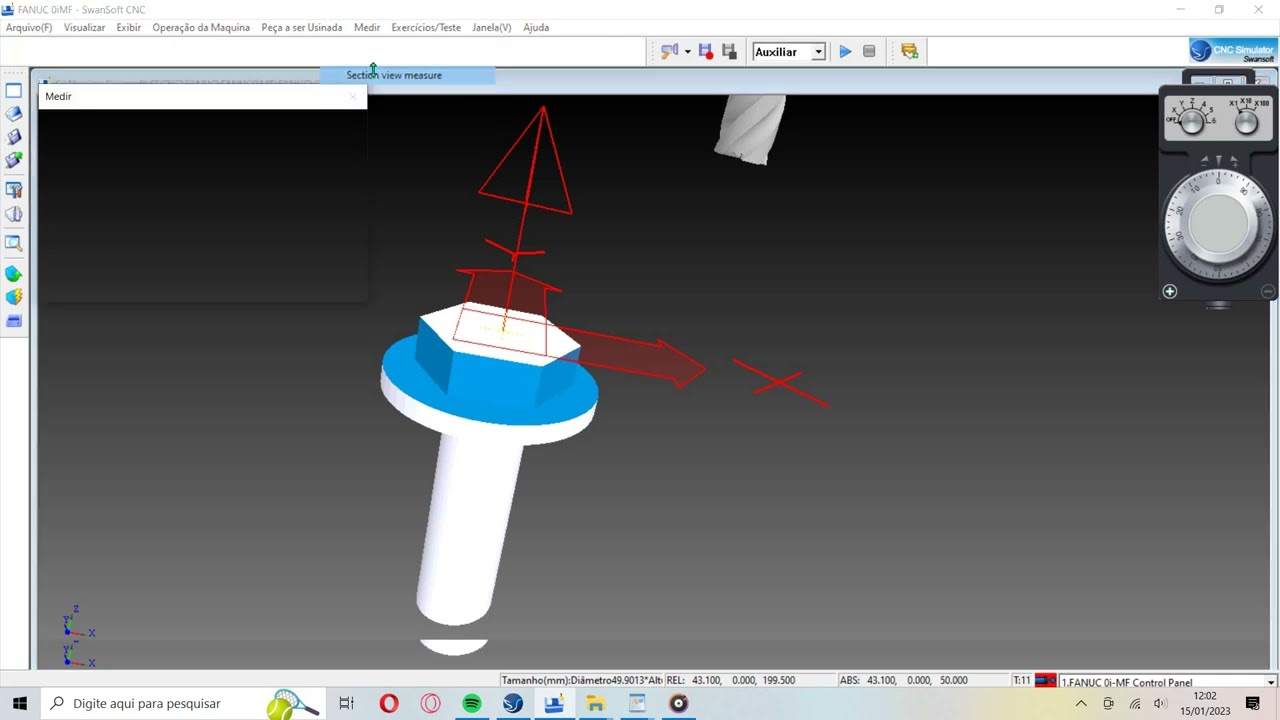Click the section view icon in left toolbar
Image resolution: width=1280 pixels, height=720 pixels.
click(14, 214)
